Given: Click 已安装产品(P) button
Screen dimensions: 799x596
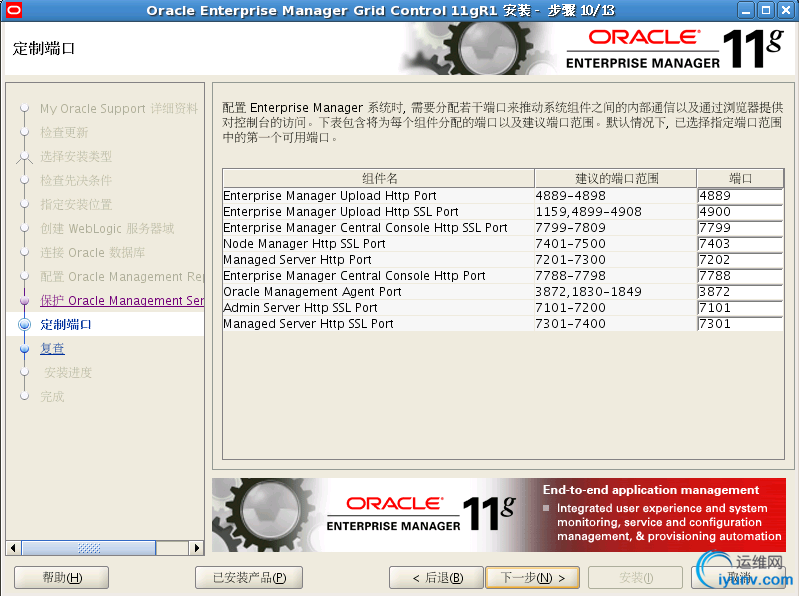Looking at the screenshot, I should [249, 578].
